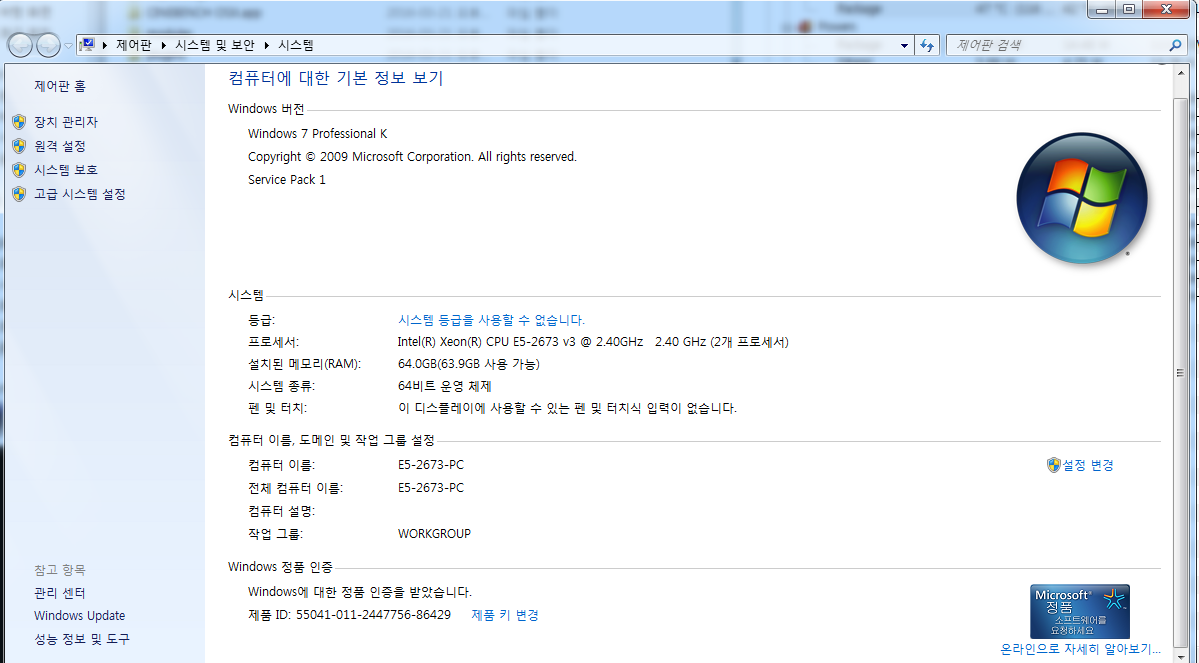Click the heading 컴퓨터에 대한 기본 정보 보기

click(336, 78)
